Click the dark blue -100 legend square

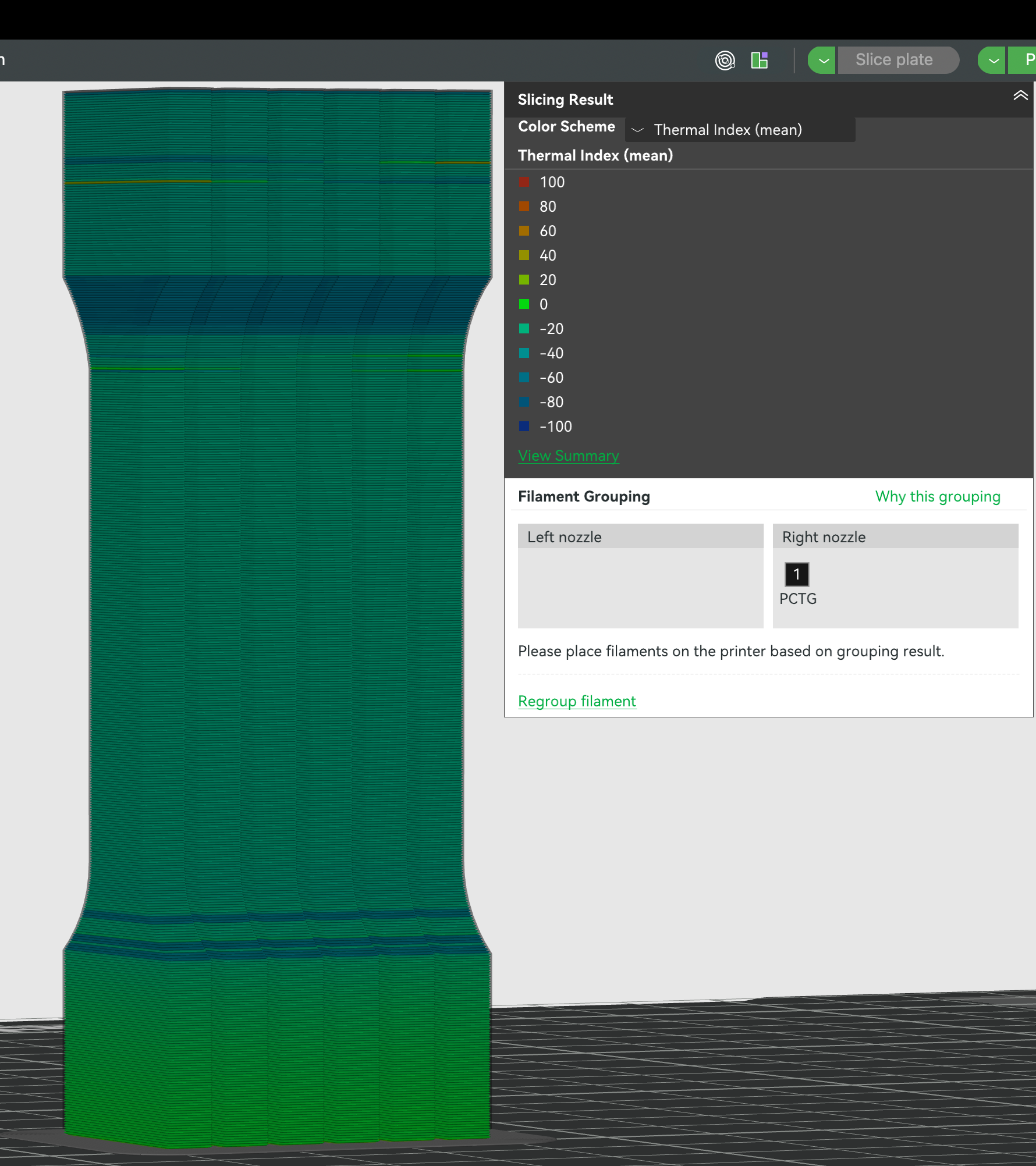point(524,426)
